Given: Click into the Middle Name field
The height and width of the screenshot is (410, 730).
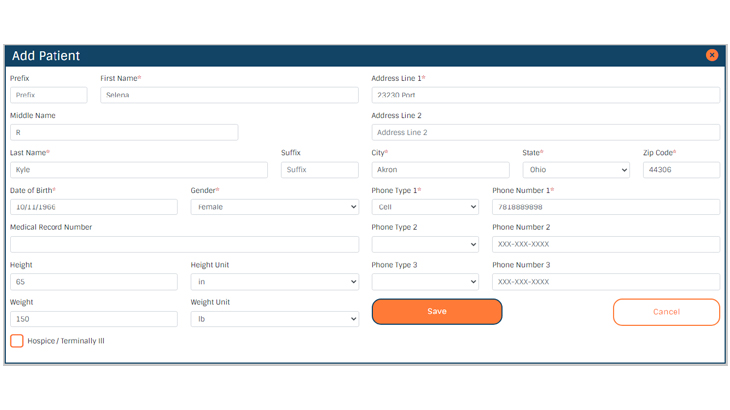Looking at the screenshot, I should pos(124,132).
